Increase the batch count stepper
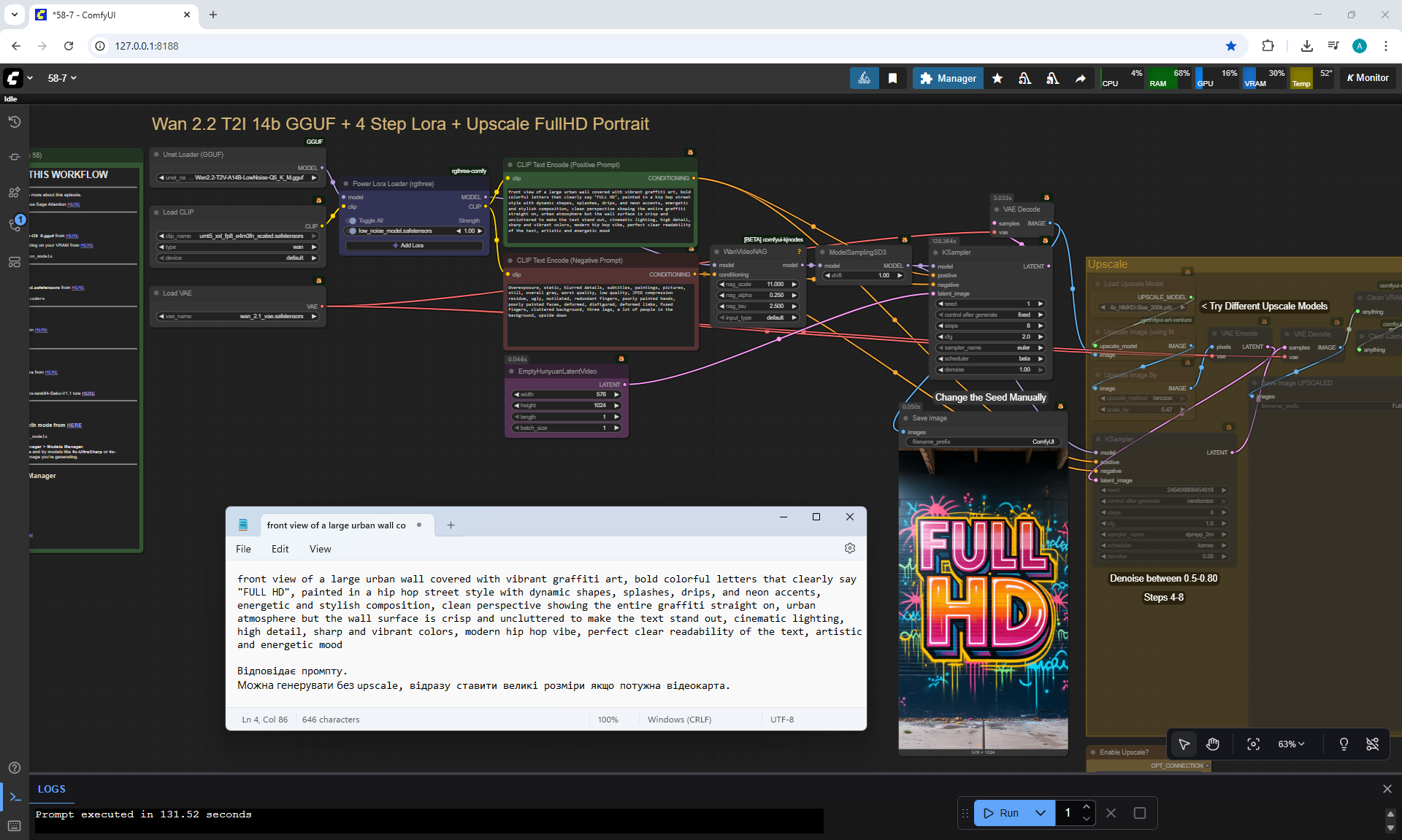Viewport: 1402px width, 840px height. (x=1087, y=806)
